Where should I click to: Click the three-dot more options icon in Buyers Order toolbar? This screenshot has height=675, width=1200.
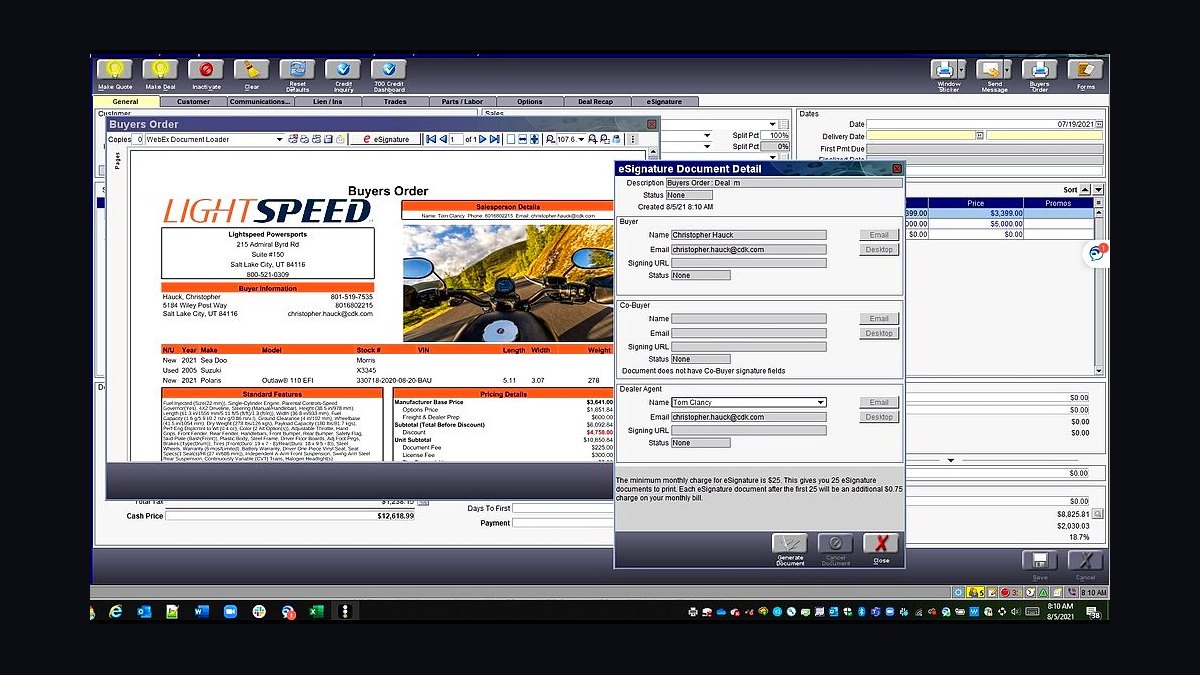pos(632,139)
